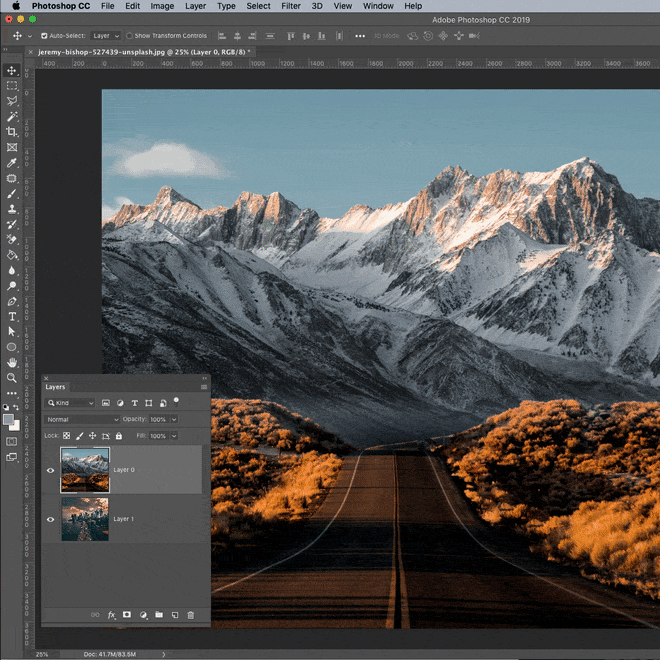
Task: Click the jeremy-bishop document tab
Action: pos(138,51)
